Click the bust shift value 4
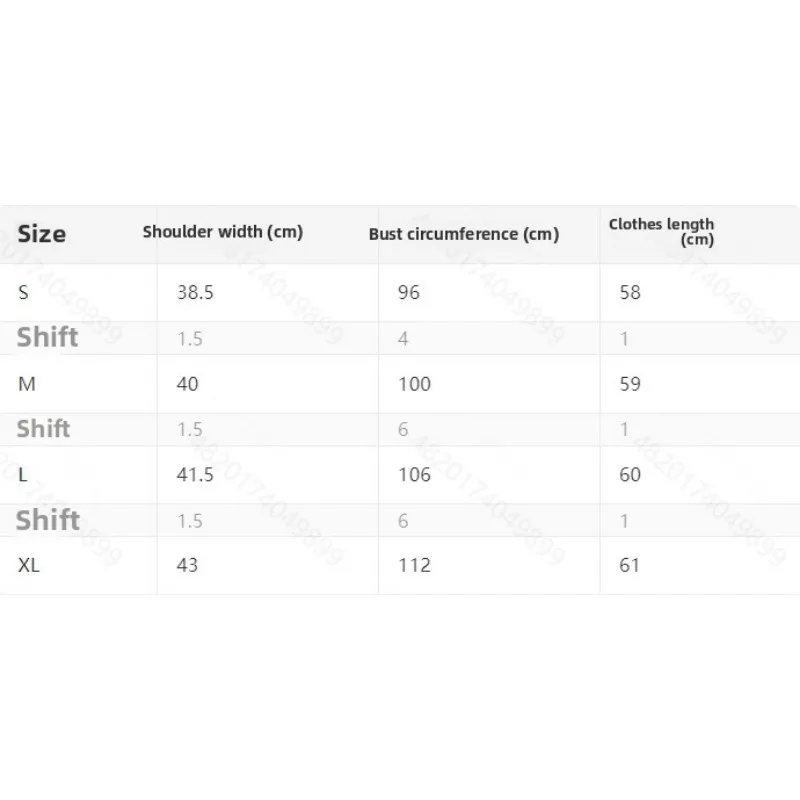This screenshot has width=800, height=800. [x=403, y=339]
